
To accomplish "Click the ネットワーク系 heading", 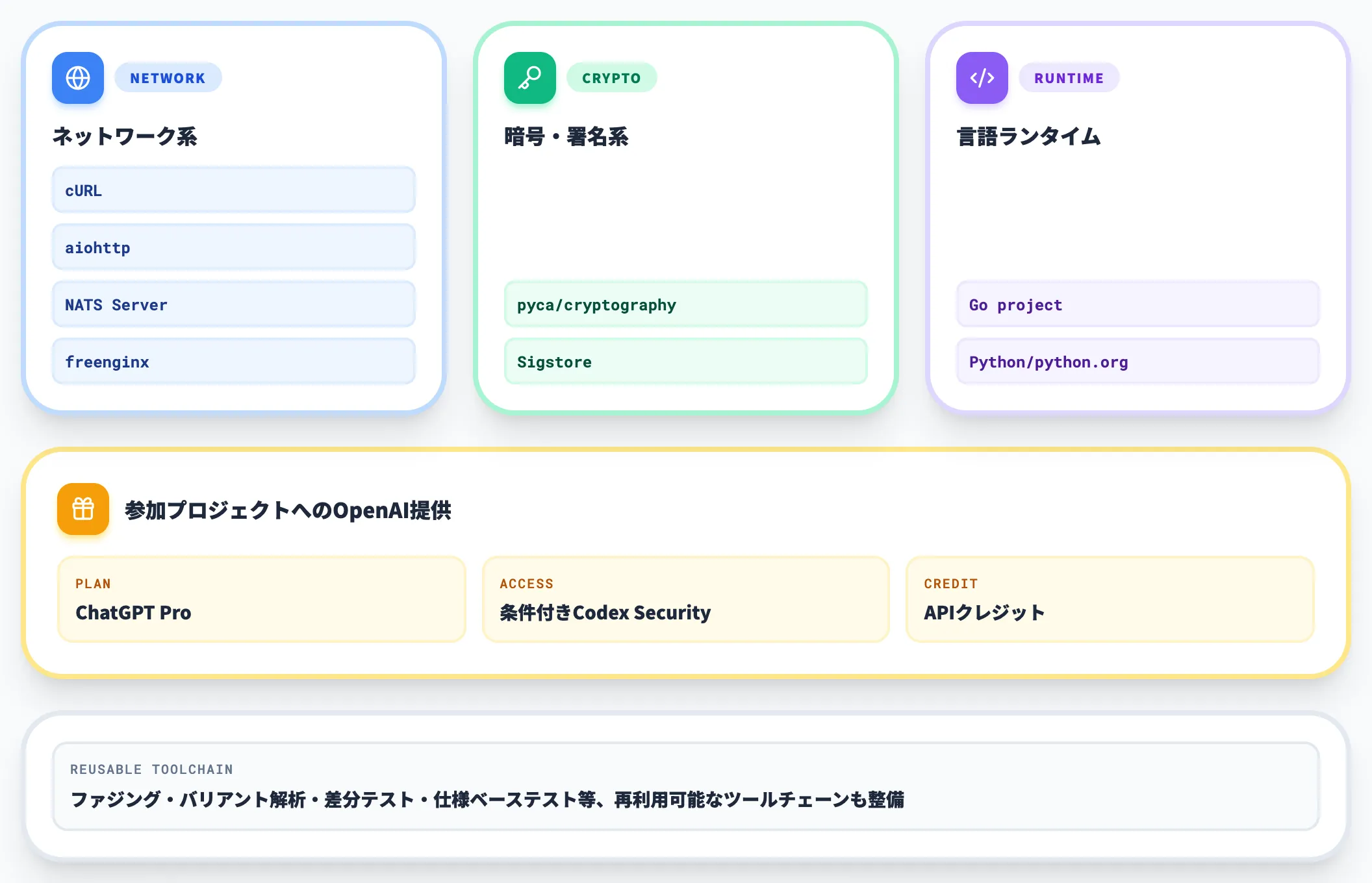I will (x=125, y=136).
